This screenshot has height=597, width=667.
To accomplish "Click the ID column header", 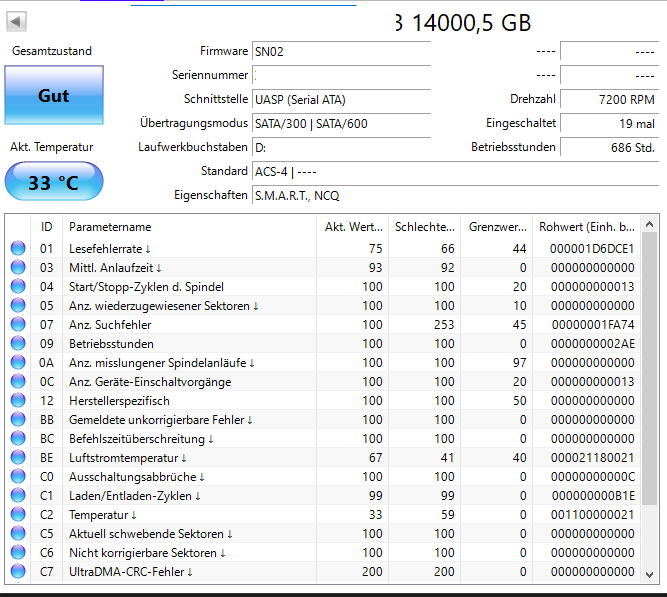I will click(46, 227).
